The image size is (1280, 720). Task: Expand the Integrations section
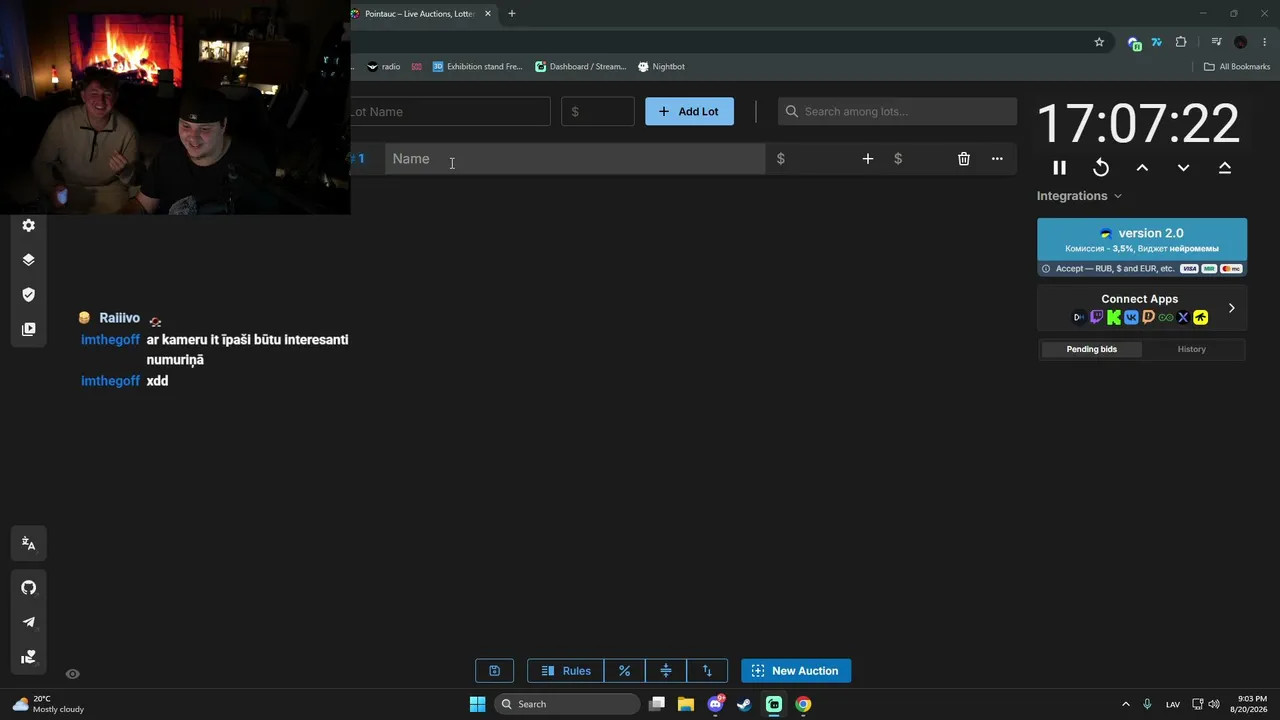pos(1079,196)
